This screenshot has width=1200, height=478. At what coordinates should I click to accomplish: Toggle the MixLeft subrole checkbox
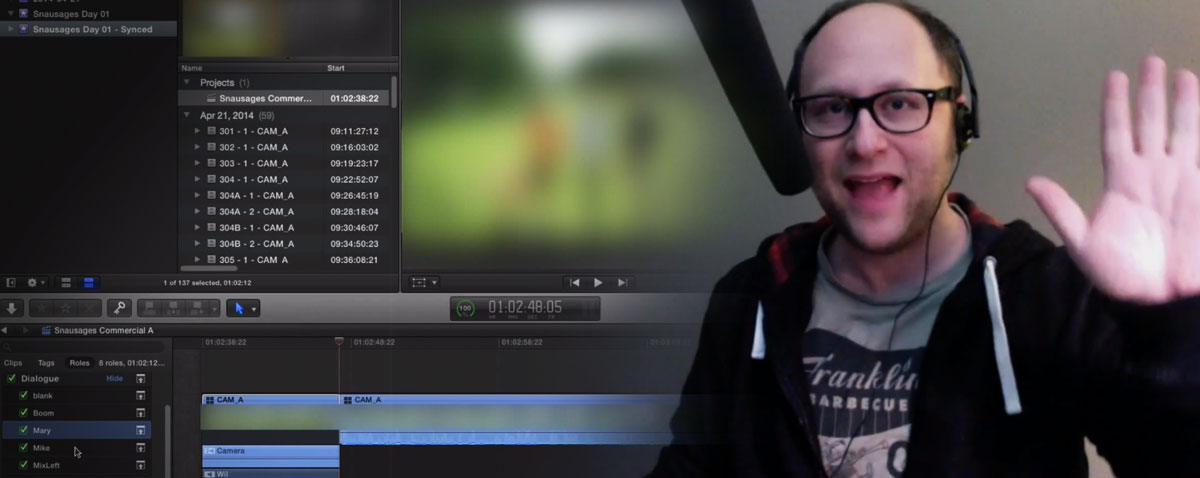24,464
